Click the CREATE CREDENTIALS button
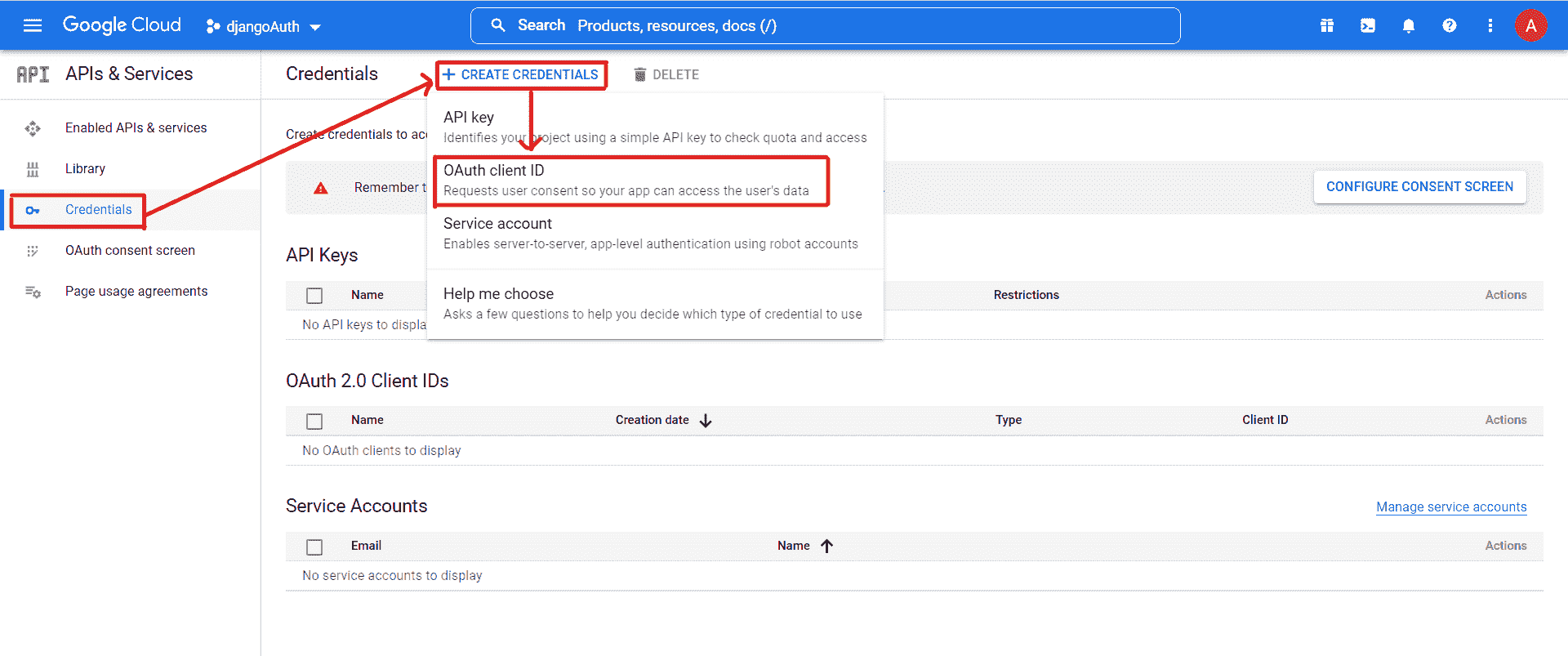This screenshot has height=656, width=1568. (521, 74)
